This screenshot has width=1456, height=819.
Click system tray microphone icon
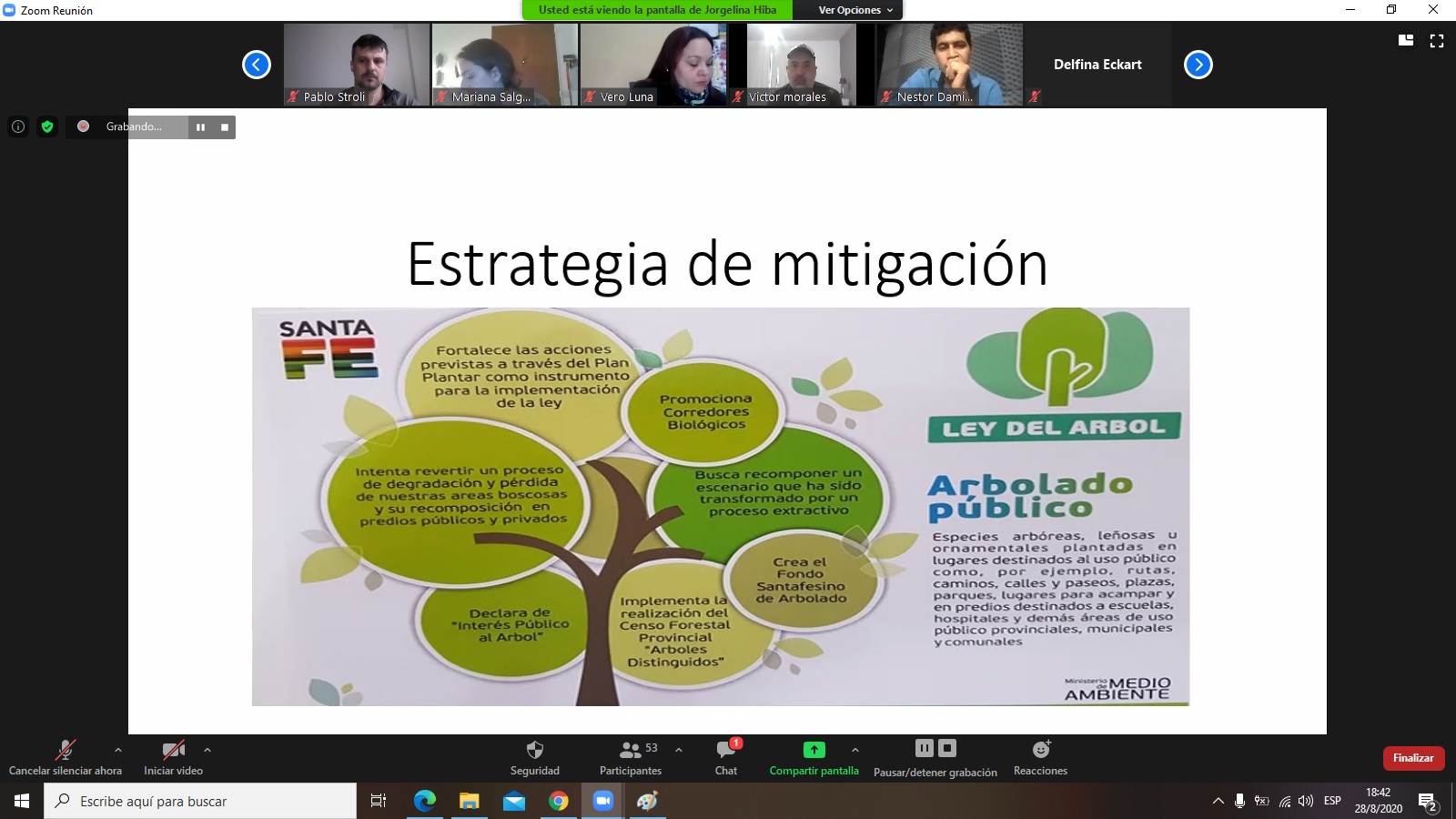pos(1239,801)
